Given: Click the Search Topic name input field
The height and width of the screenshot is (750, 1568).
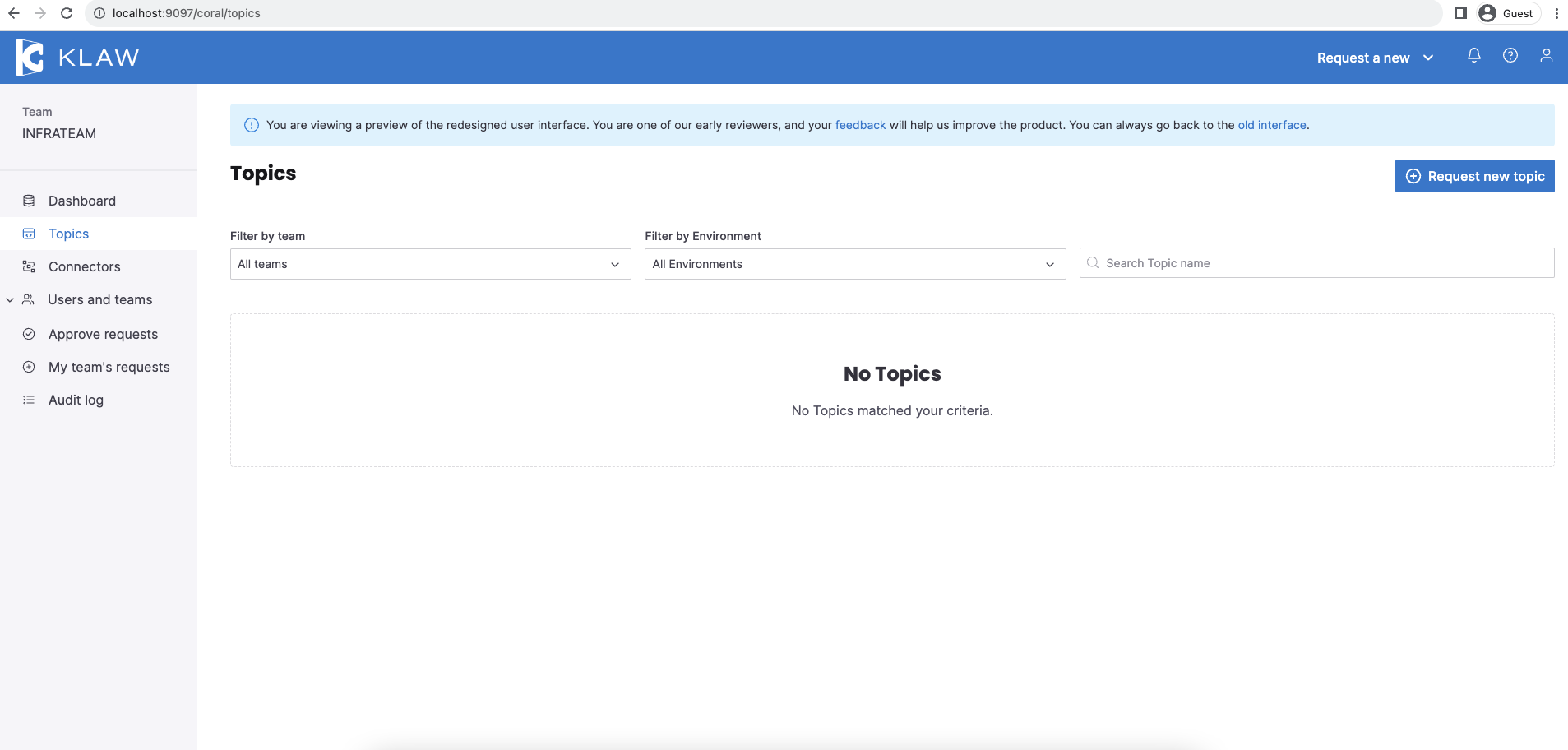Looking at the screenshot, I should pos(1316,263).
